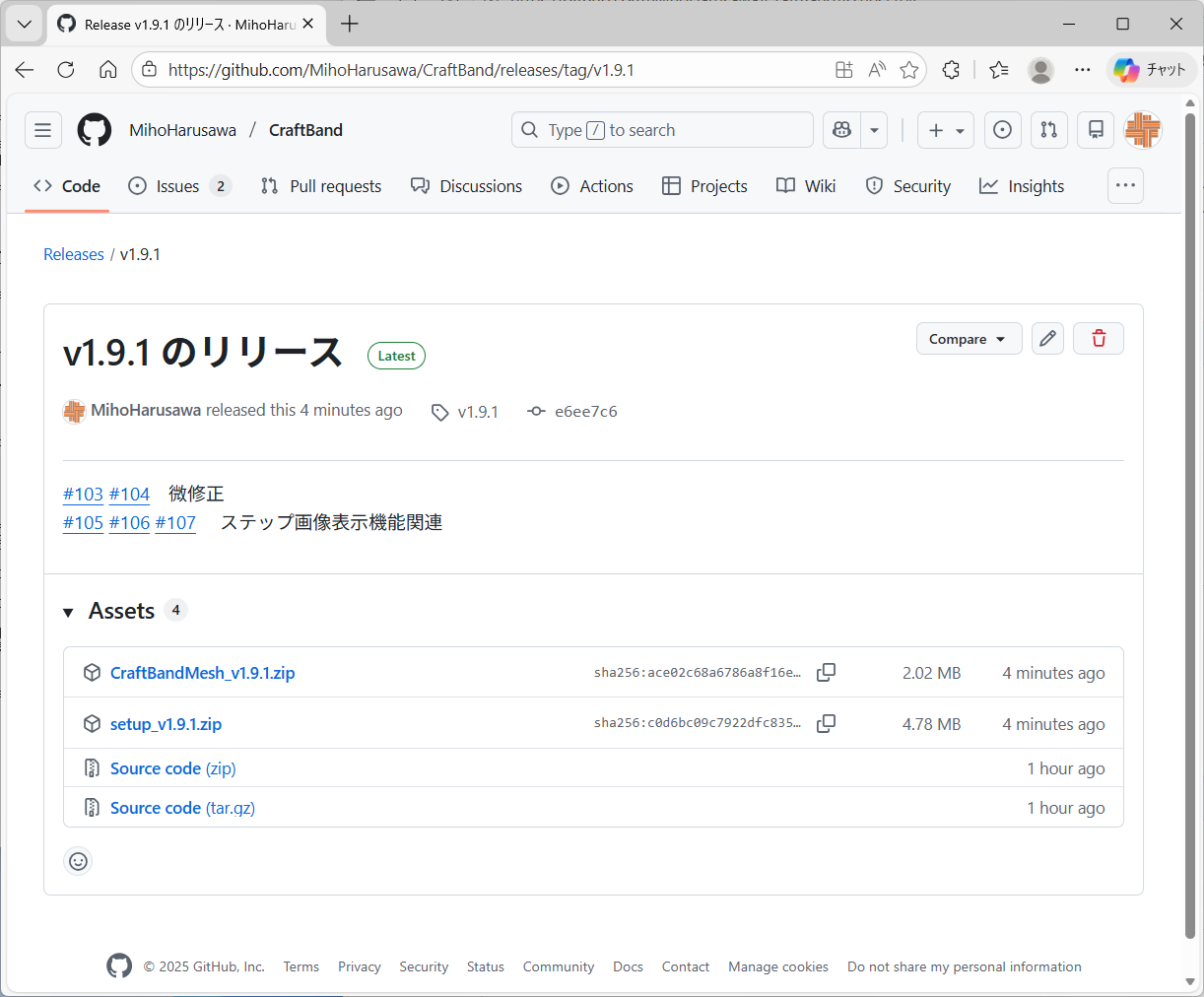Click the Type to search field
This screenshot has width=1204, height=997.
click(x=661, y=130)
